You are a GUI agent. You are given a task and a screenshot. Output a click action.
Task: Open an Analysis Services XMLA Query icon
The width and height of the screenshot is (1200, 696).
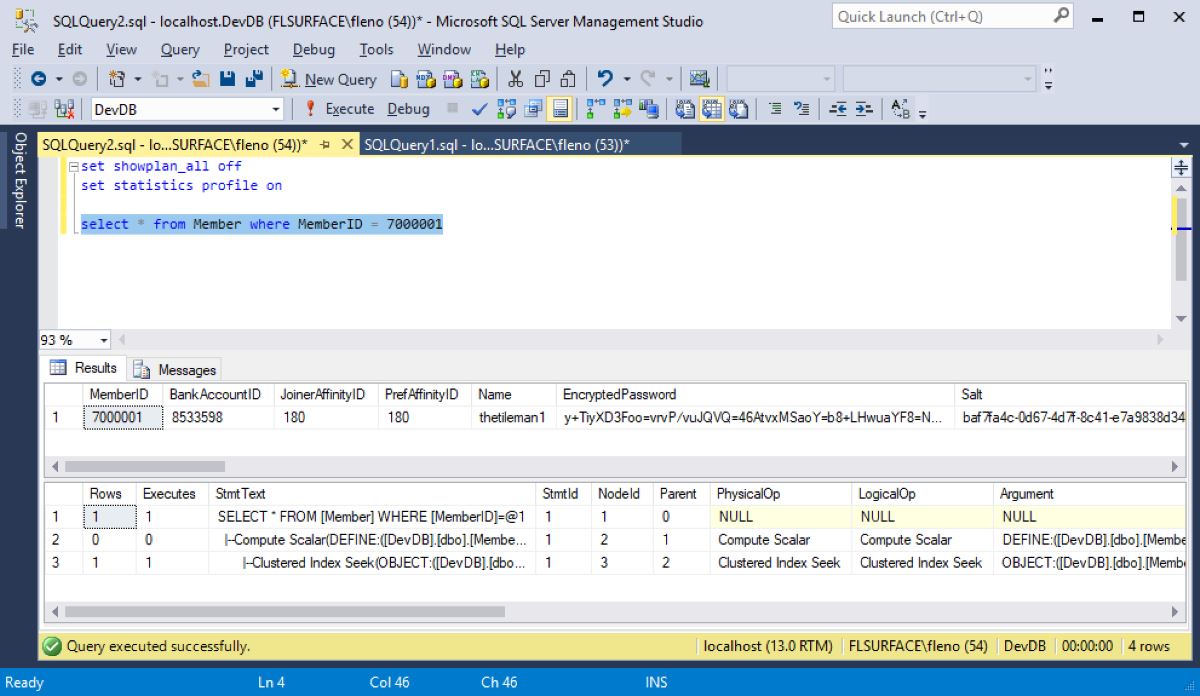479,80
